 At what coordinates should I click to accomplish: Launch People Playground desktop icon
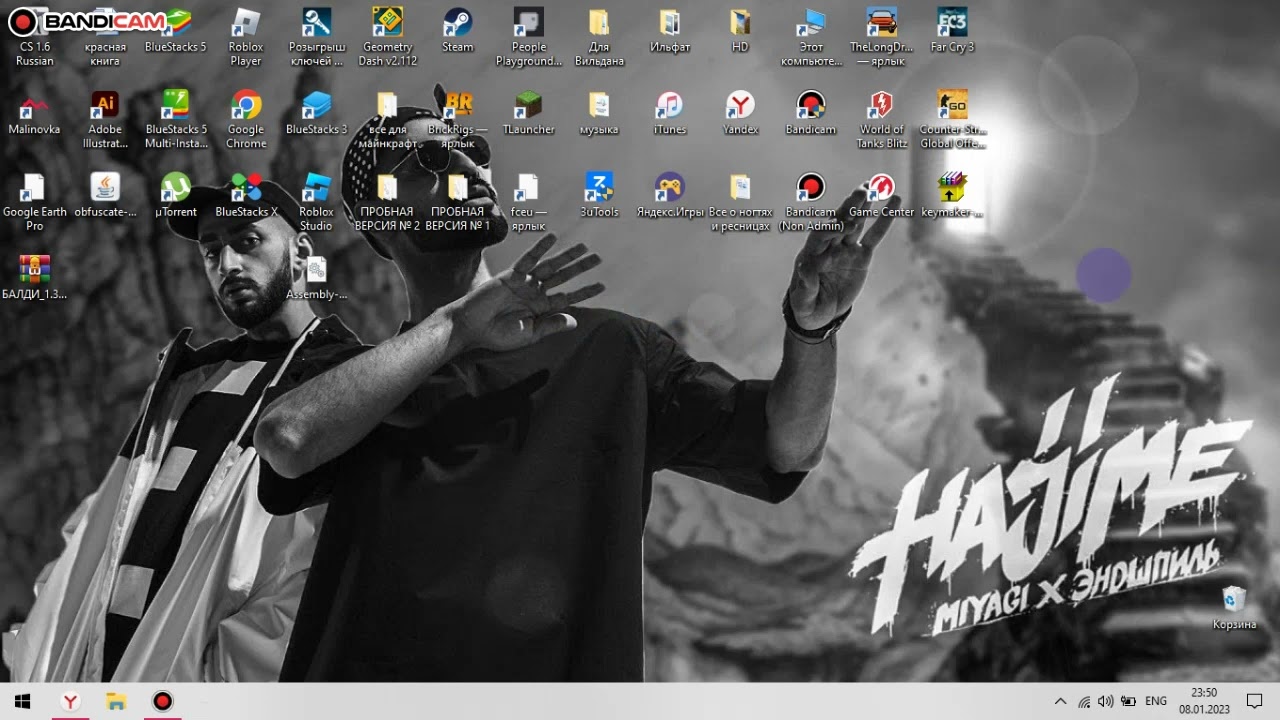(x=529, y=37)
